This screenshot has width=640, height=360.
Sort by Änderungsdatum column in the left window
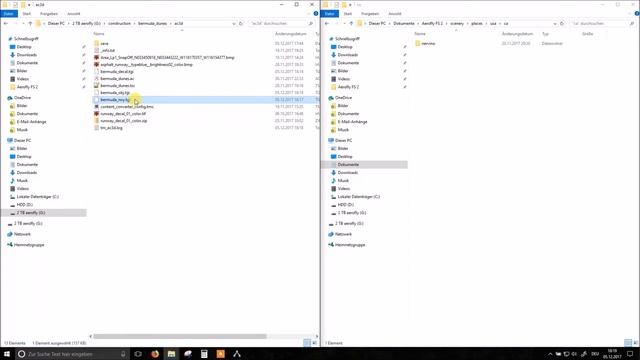291,34
